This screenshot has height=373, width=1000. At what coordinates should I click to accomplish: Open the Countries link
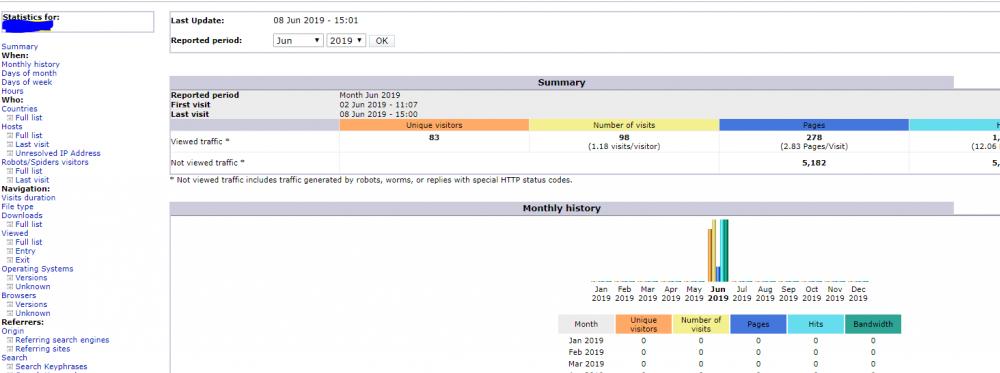(19, 109)
